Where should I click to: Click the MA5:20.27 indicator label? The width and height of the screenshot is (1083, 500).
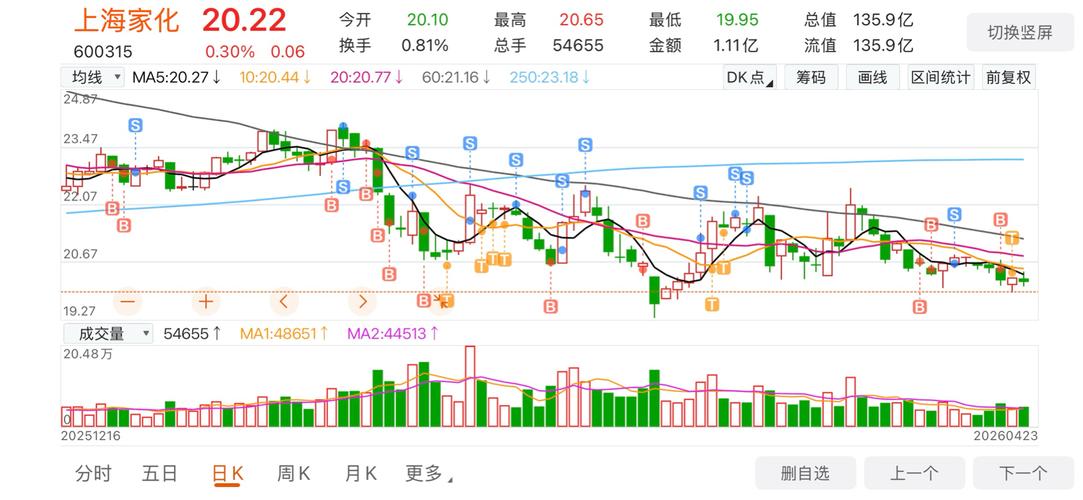click(177, 77)
